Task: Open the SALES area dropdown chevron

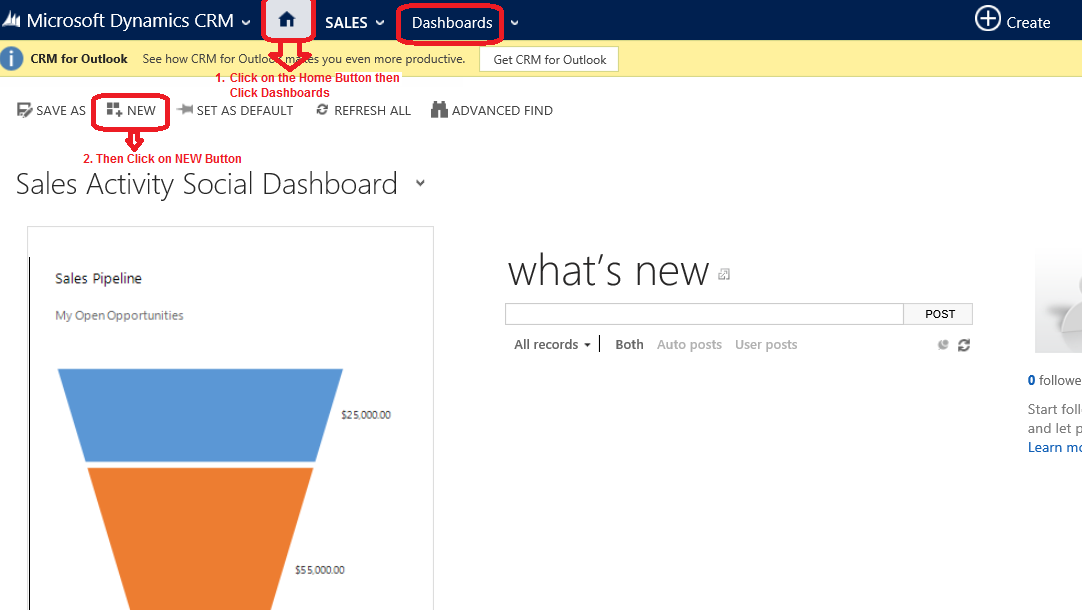Action: click(x=380, y=23)
